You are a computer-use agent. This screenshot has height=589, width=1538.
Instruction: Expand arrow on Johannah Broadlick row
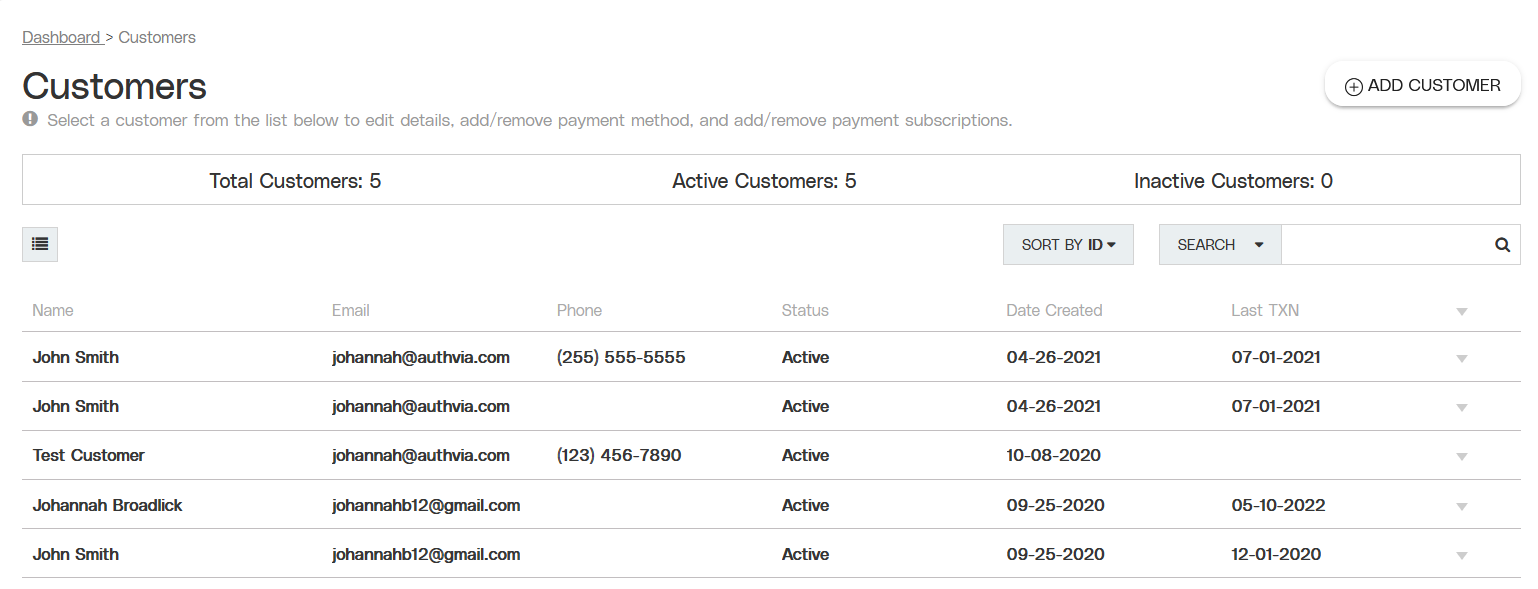click(1462, 506)
